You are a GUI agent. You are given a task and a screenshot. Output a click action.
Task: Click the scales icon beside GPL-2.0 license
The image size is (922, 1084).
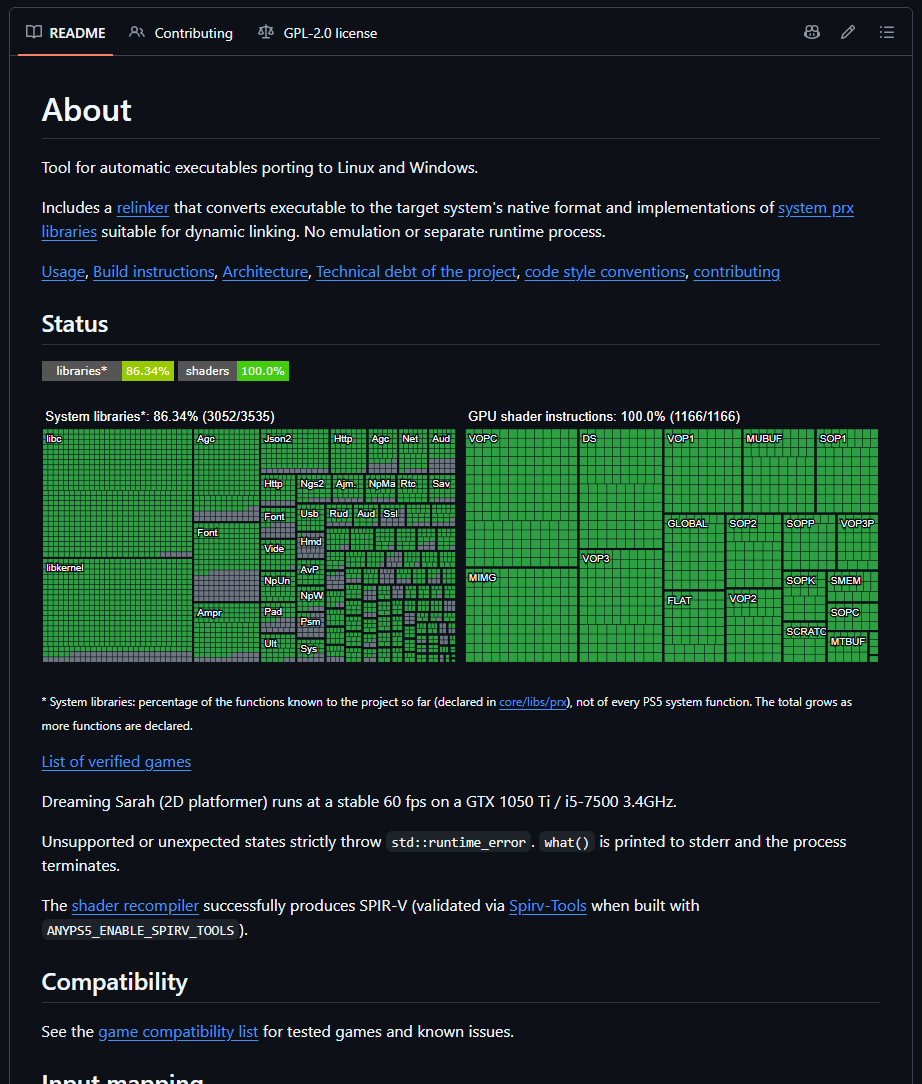265,32
